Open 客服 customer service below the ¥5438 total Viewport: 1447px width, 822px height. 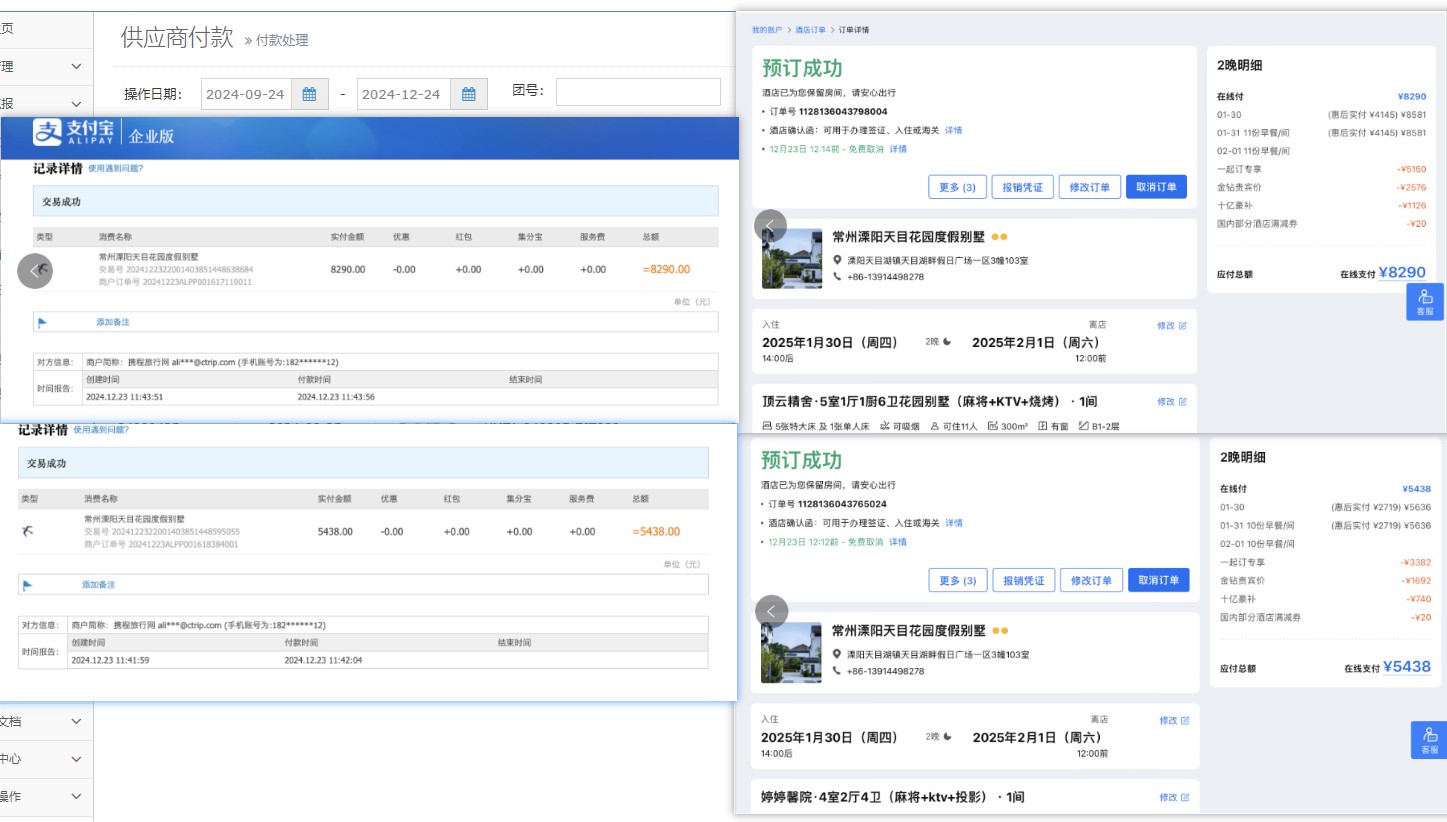(x=1428, y=740)
